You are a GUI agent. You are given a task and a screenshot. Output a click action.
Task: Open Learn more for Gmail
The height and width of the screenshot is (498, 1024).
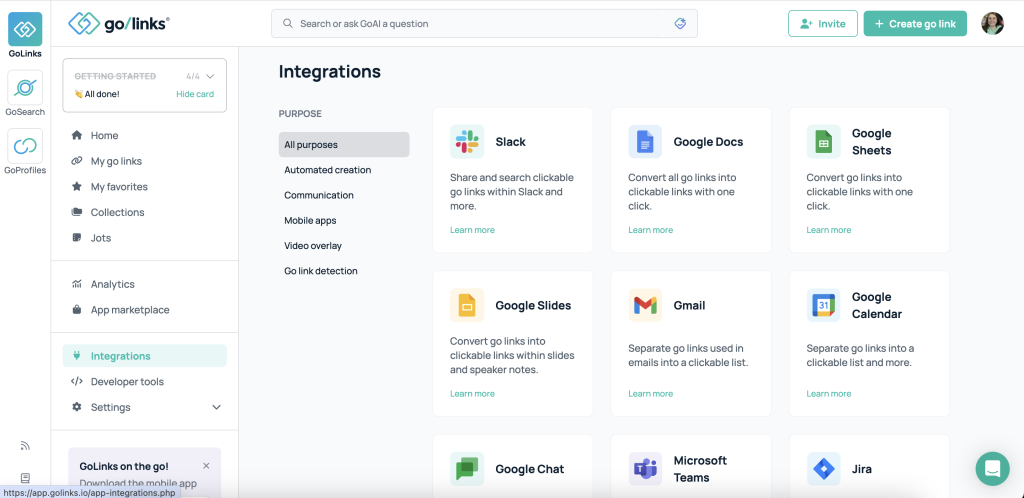(650, 394)
